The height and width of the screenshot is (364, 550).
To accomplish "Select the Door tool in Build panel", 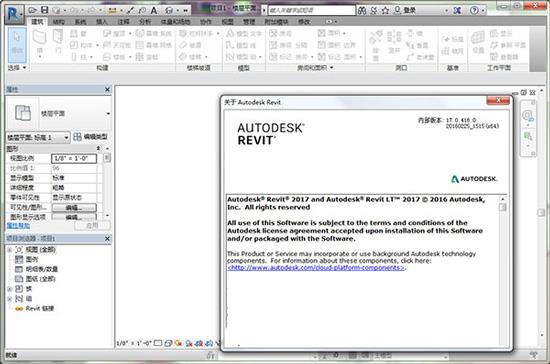I will tap(58, 42).
